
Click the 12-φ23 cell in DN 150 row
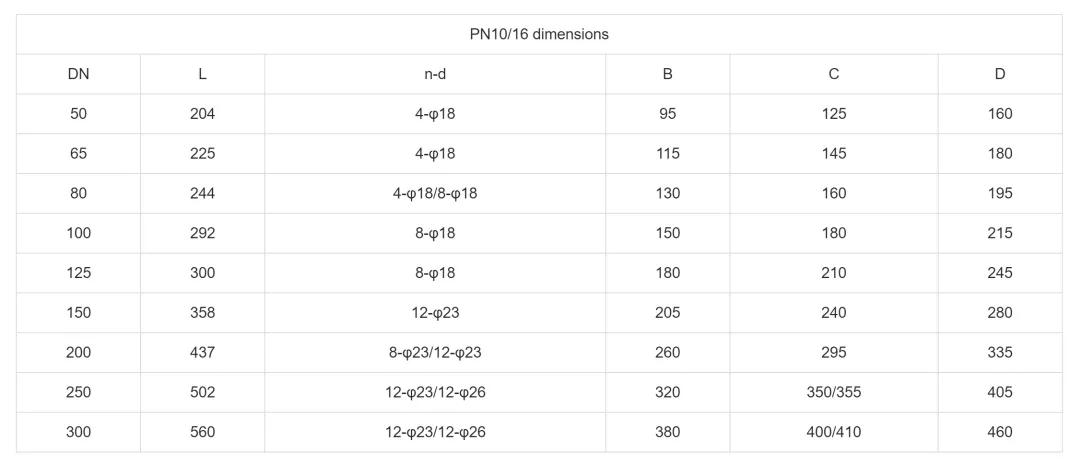tap(435, 313)
